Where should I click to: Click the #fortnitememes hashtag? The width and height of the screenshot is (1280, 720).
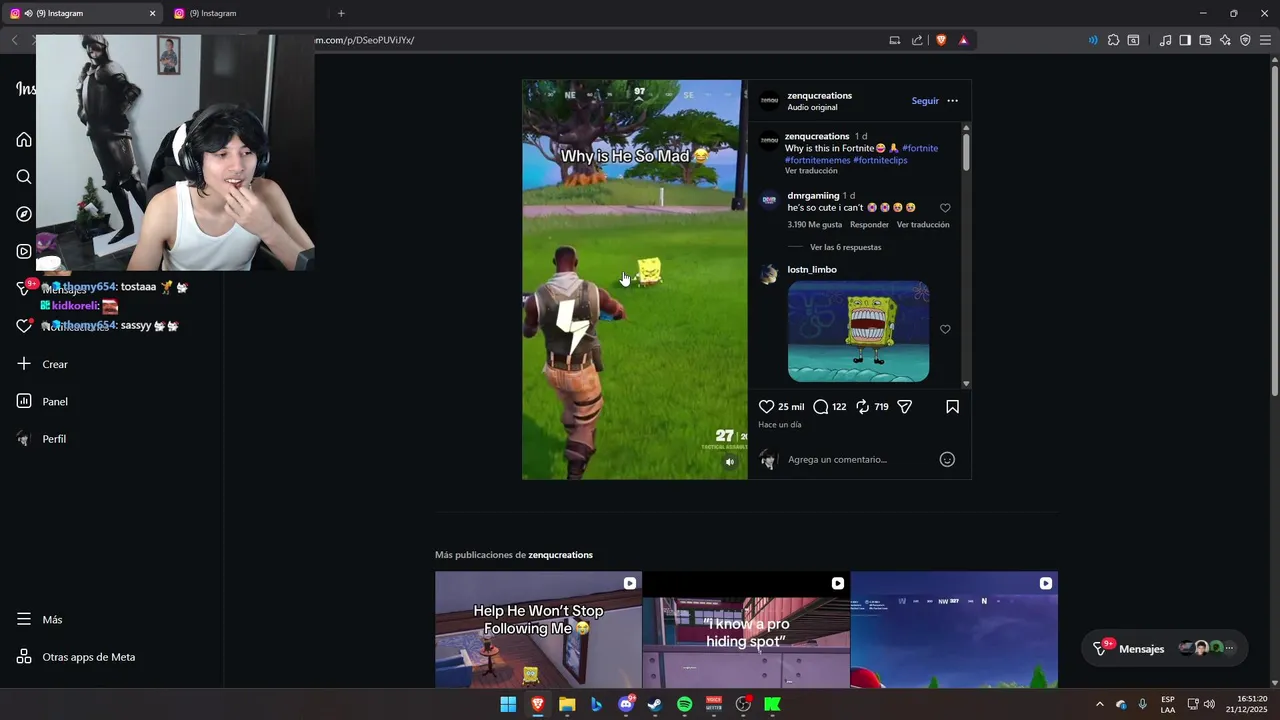point(817,160)
